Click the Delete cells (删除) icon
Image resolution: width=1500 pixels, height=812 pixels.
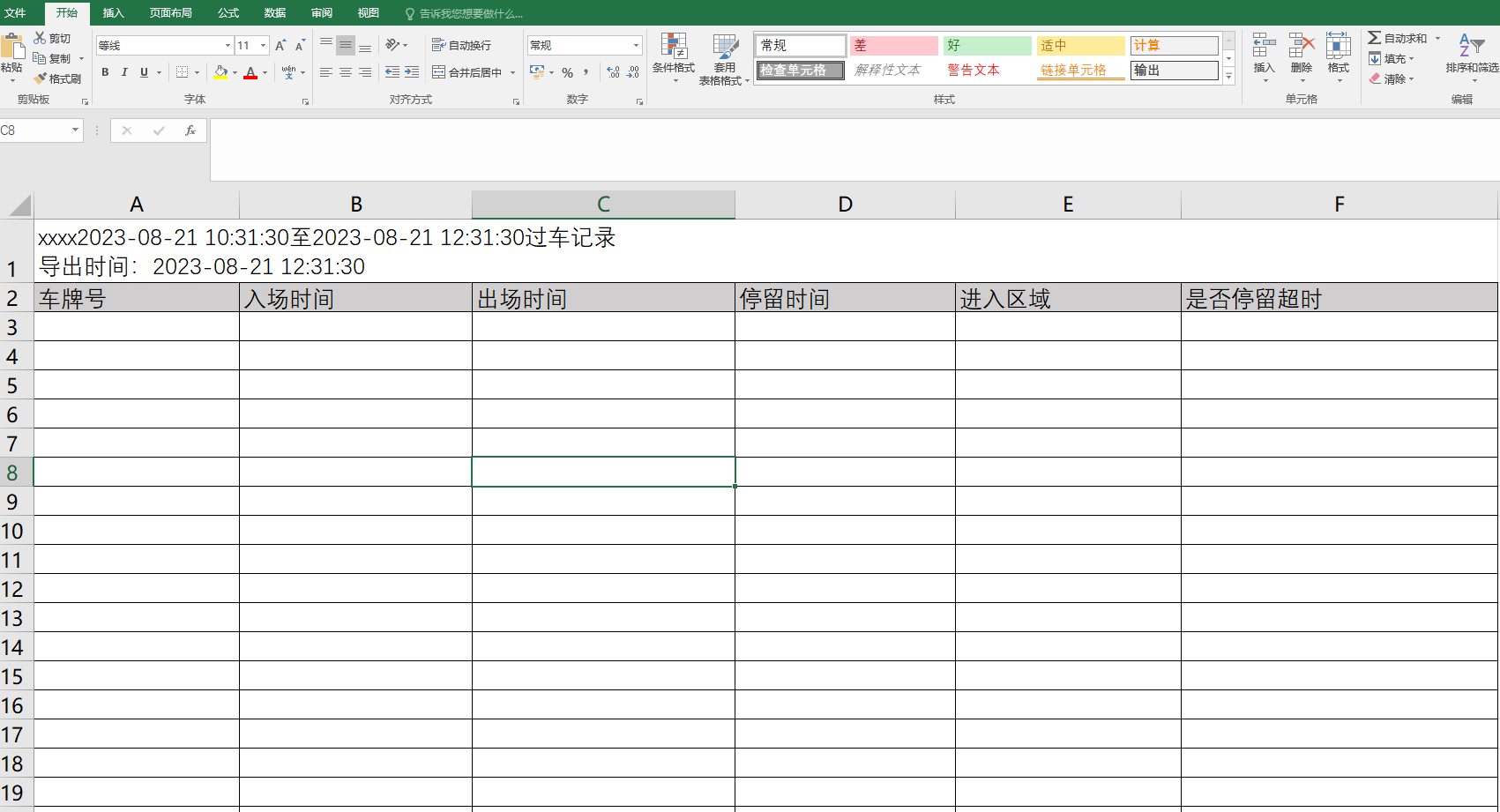point(1302,46)
